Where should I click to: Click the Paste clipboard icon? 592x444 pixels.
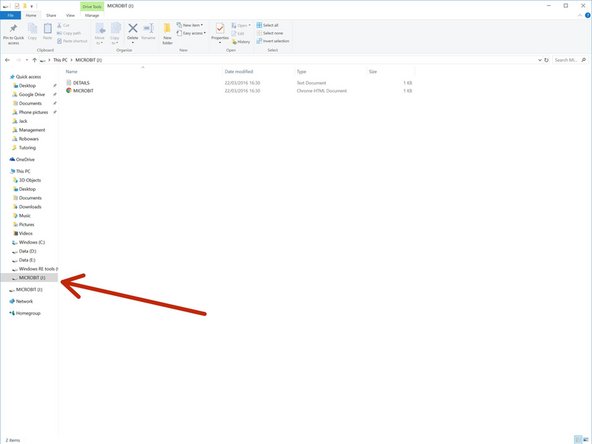pos(48,29)
